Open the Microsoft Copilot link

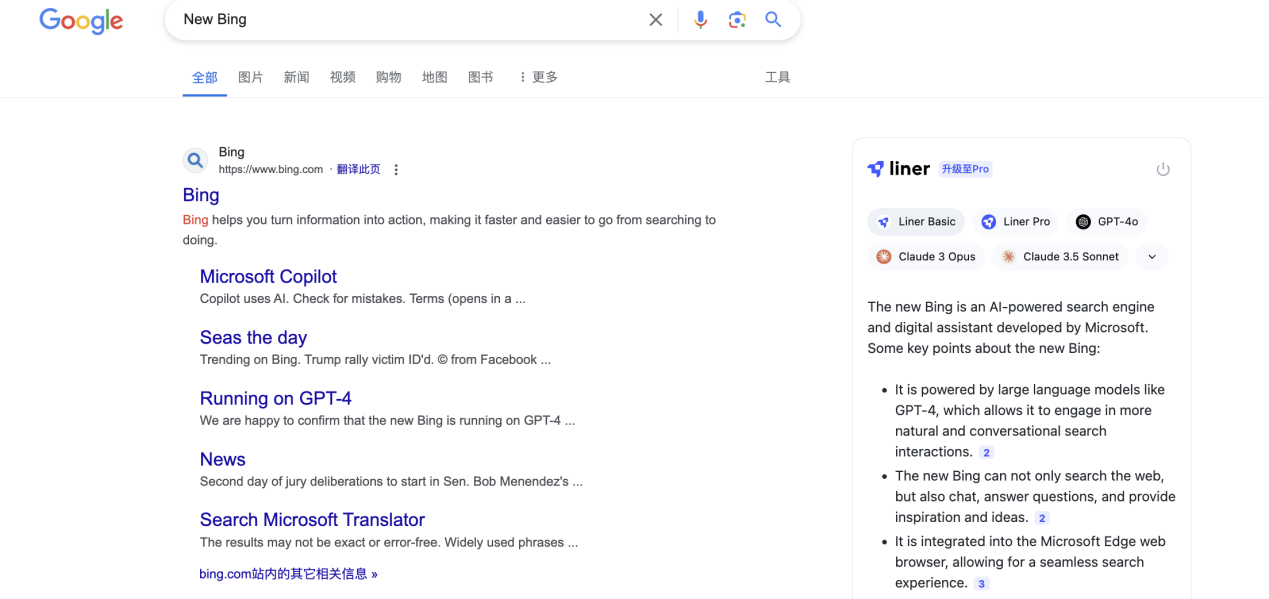pos(268,277)
